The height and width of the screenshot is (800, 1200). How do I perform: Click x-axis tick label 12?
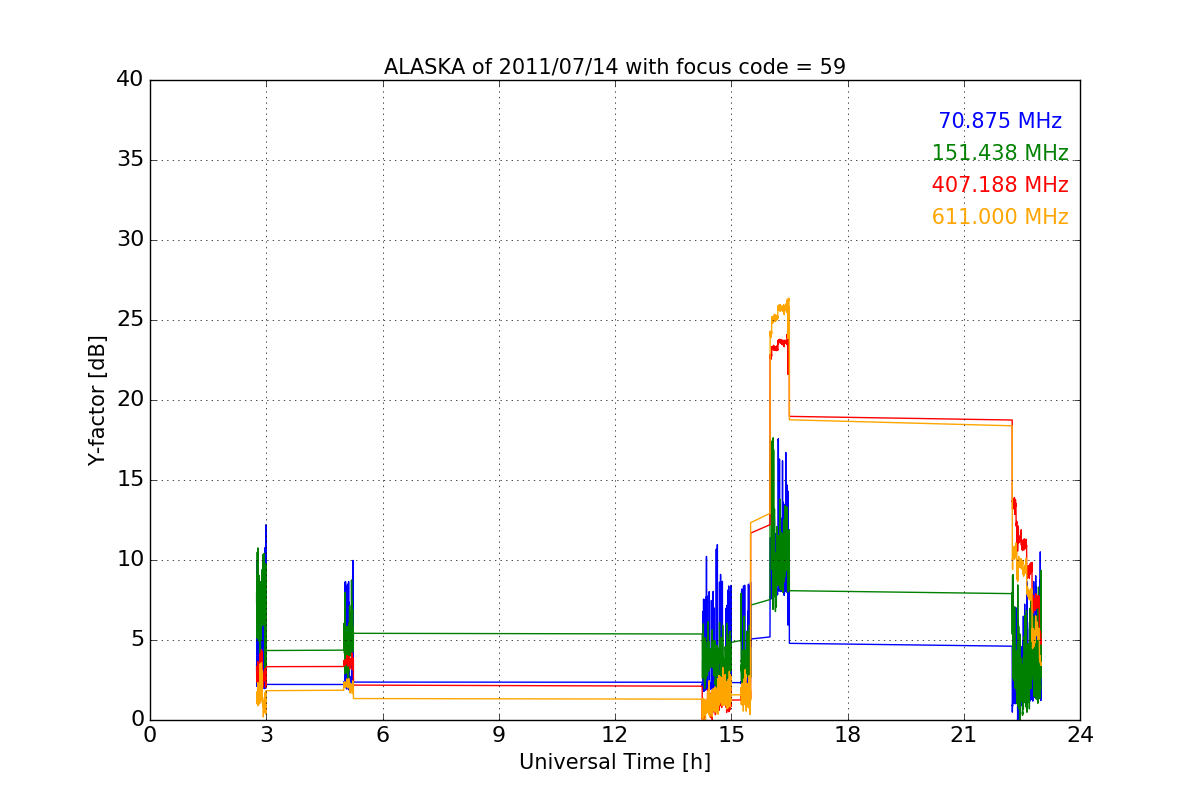tap(615, 735)
